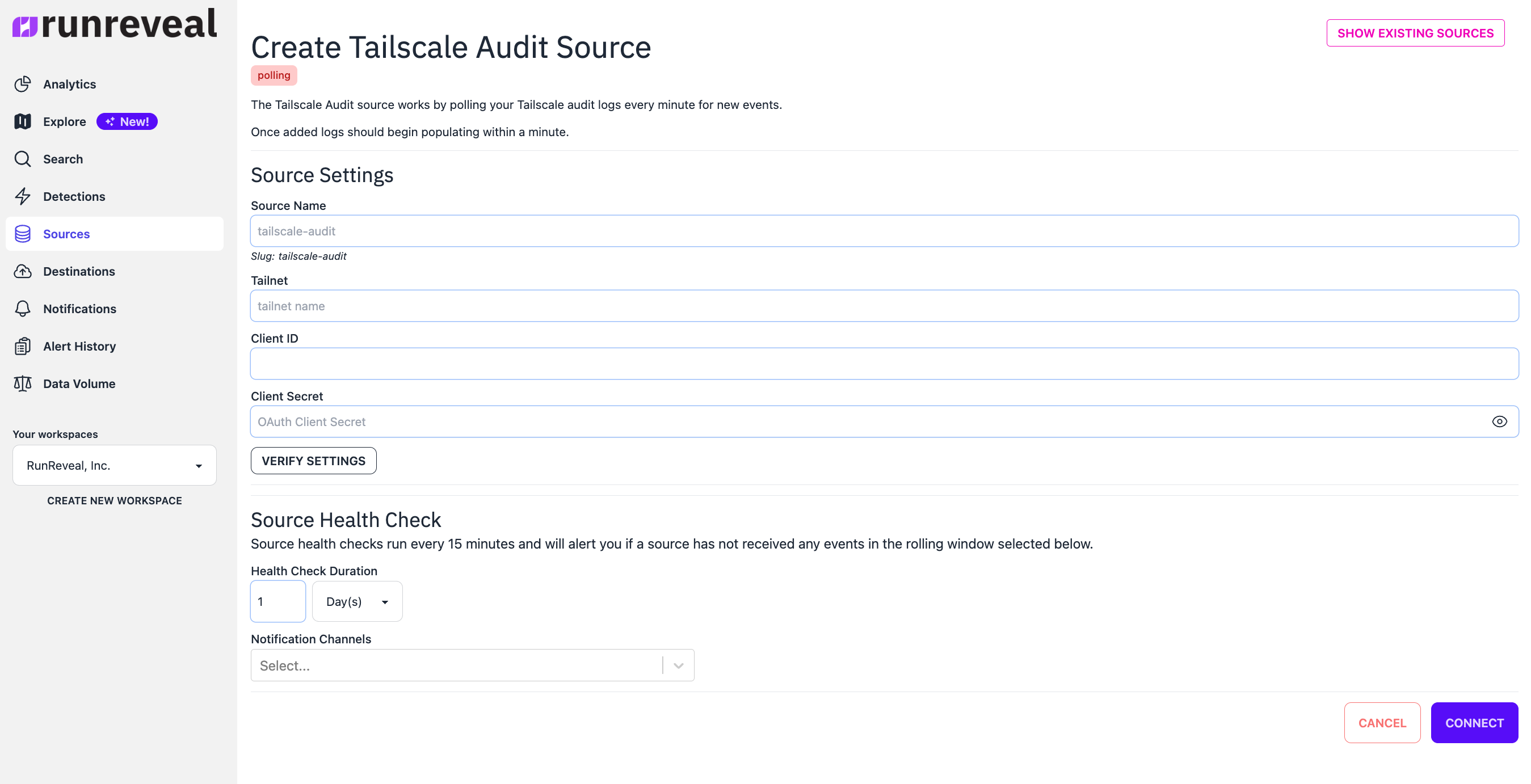
Task: Click the Destinations cloud upload icon
Action: [x=23, y=271]
